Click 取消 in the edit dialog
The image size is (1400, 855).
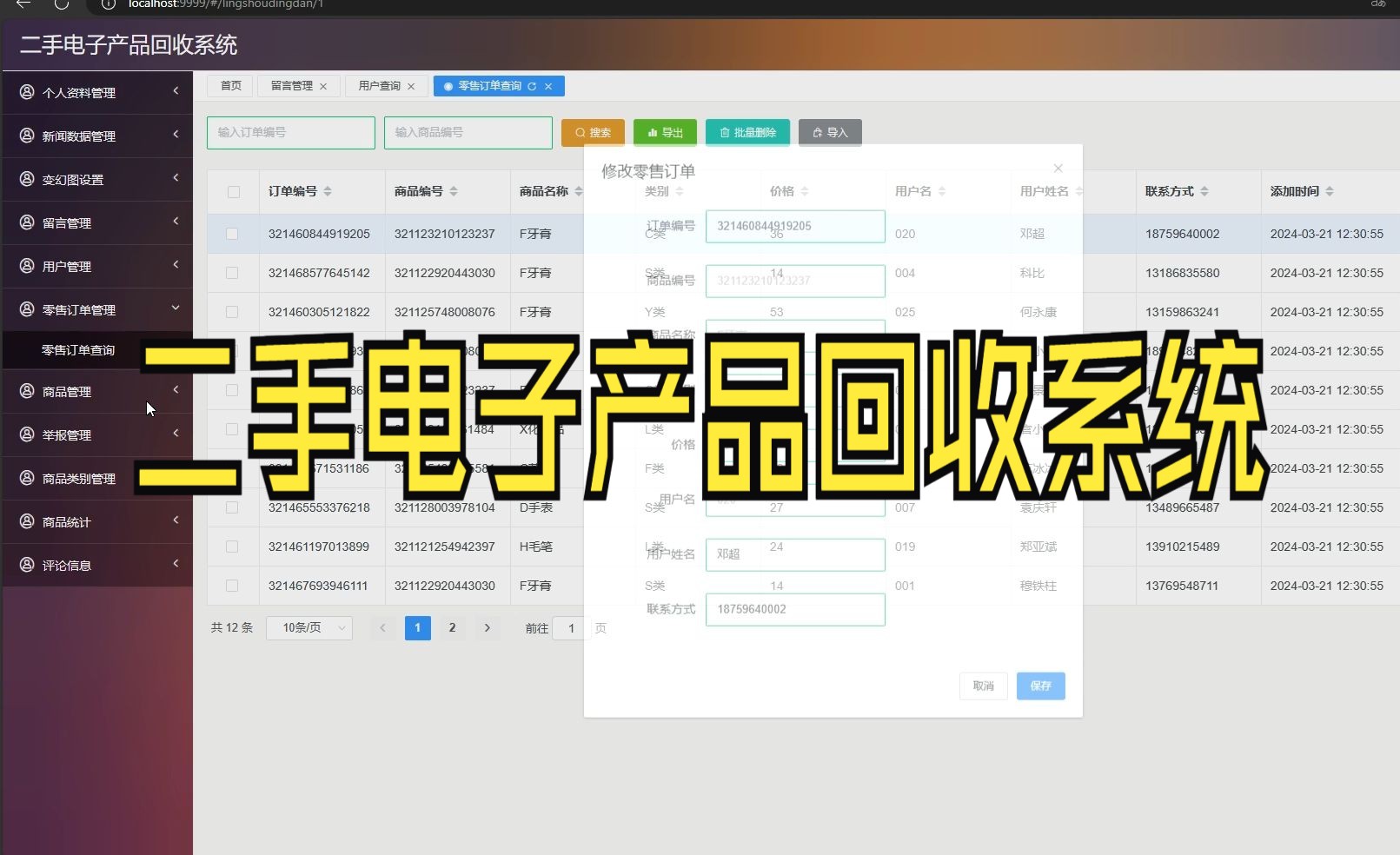[x=983, y=686]
